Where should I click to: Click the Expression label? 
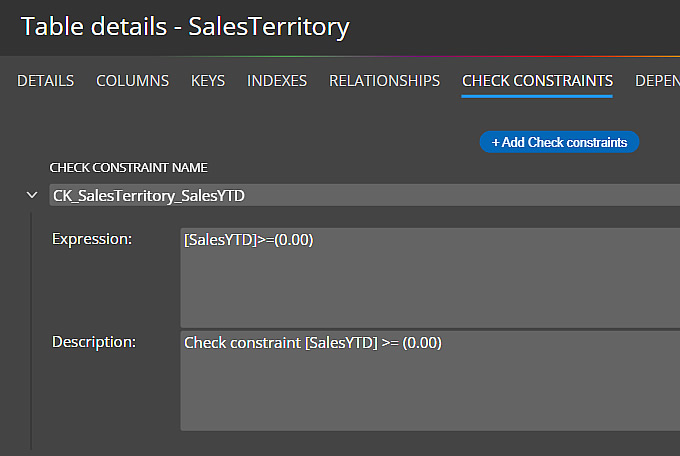(92, 239)
